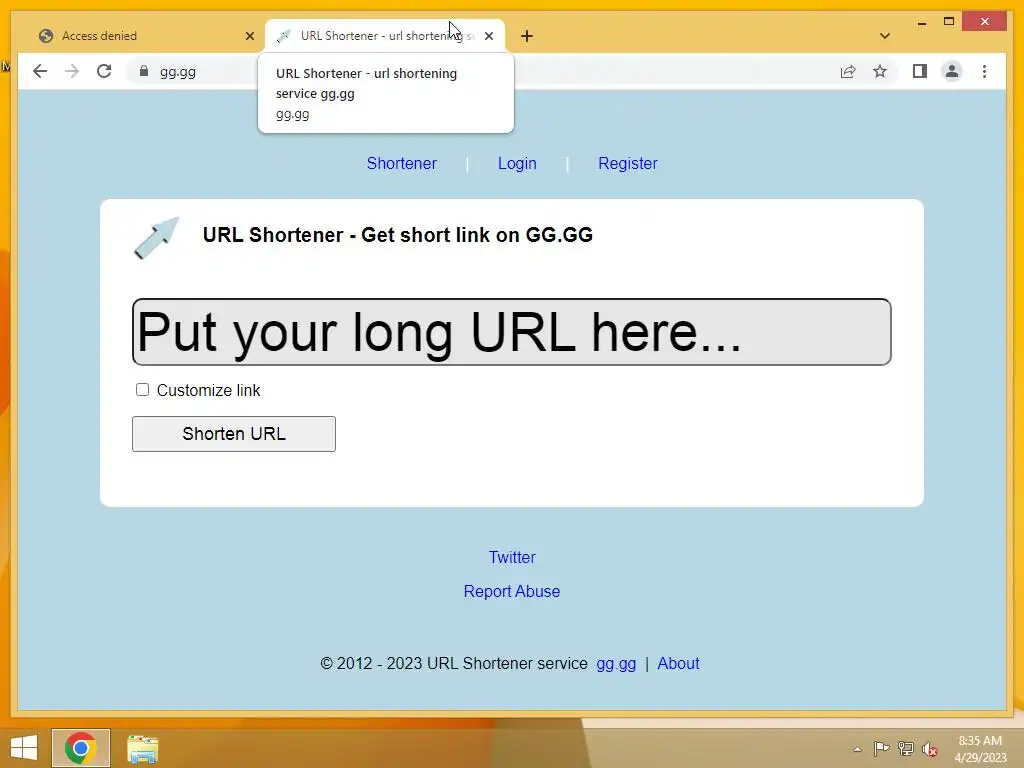Image resolution: width=1024 pixels, height=768 pixels.
Task: Maximize the Chrome window
Action: click(x=949, y=22)
